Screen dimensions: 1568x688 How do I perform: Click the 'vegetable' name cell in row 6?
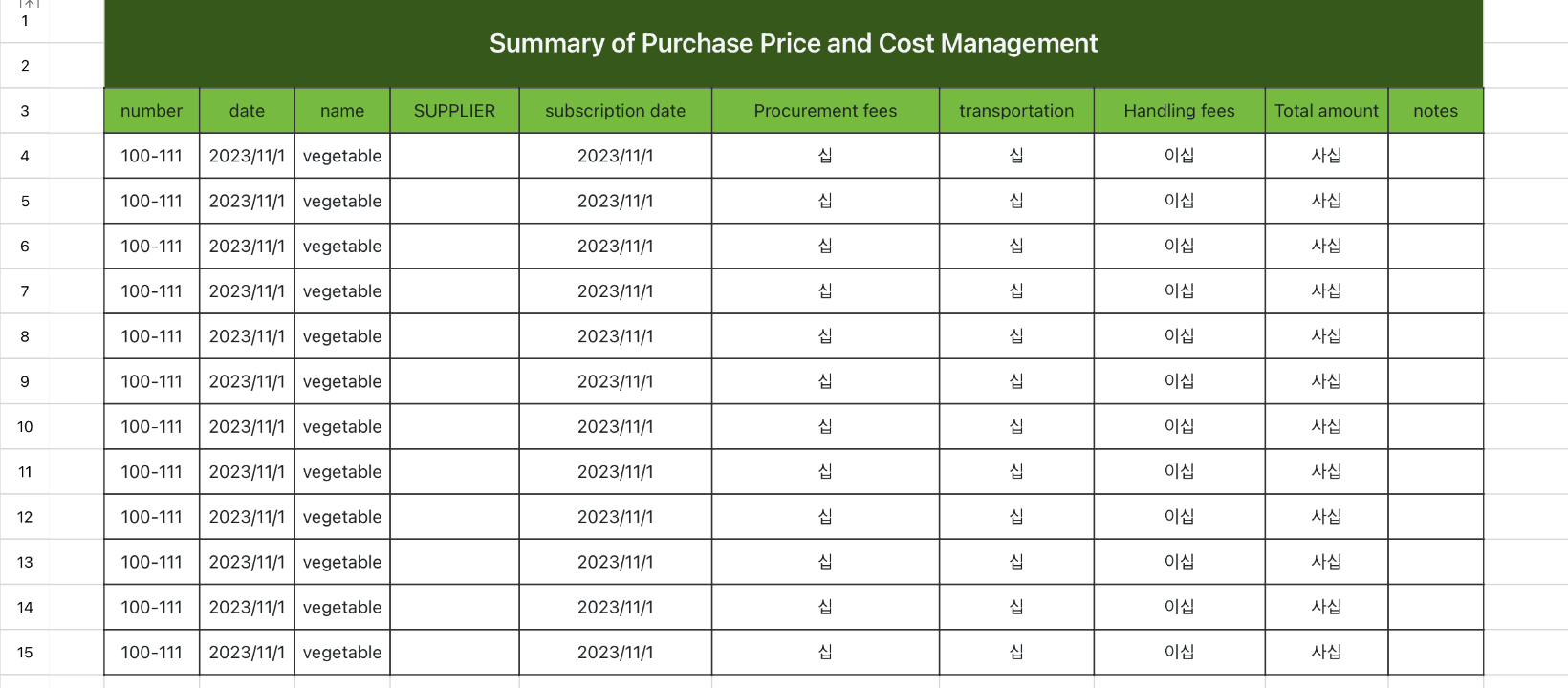342,247
